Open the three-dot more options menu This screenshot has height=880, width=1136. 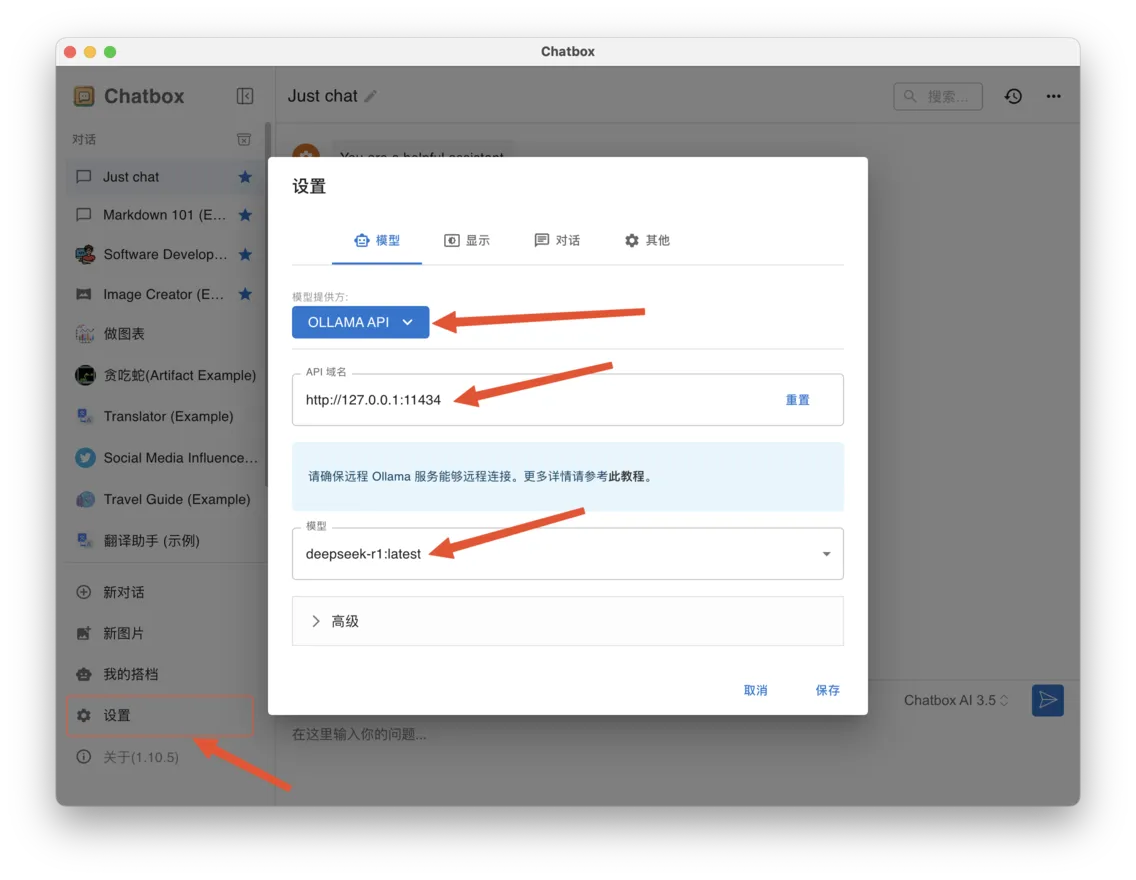click(1053, 96)
